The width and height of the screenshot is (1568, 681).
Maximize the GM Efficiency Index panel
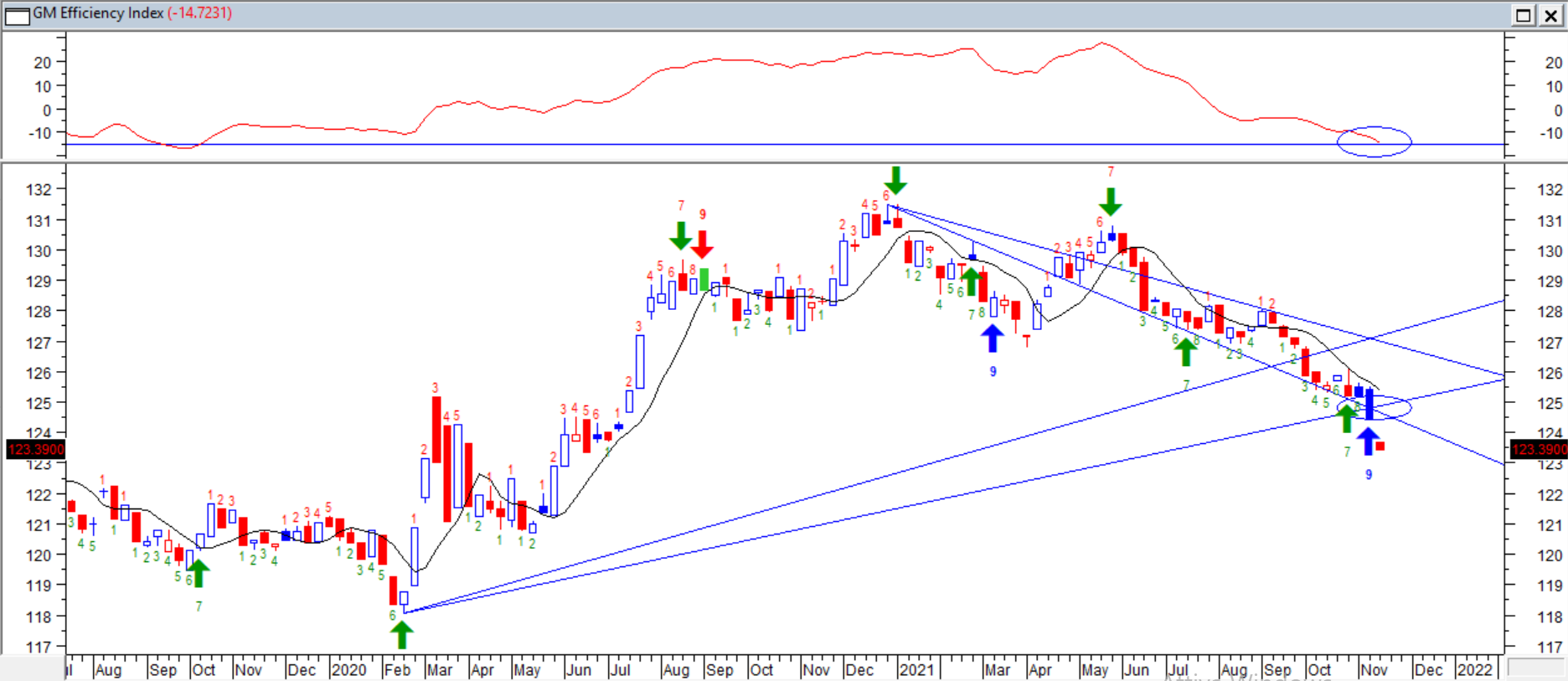pyautogui.click(x=1523, y=15)
